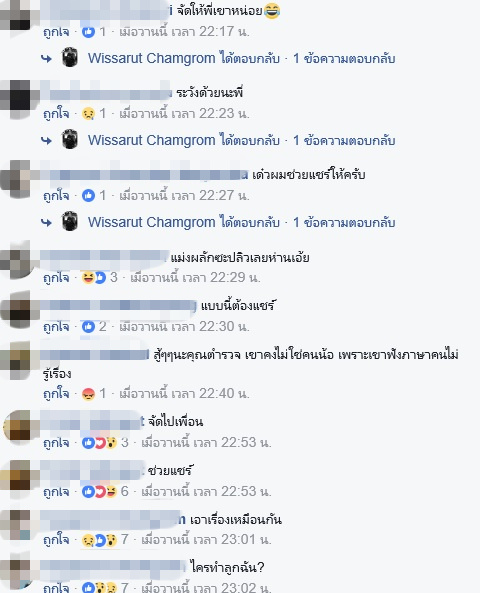Open Wissarut Chamgrom avatar in the second reply
Screen dimensions: 480x593
coord(70,139)
